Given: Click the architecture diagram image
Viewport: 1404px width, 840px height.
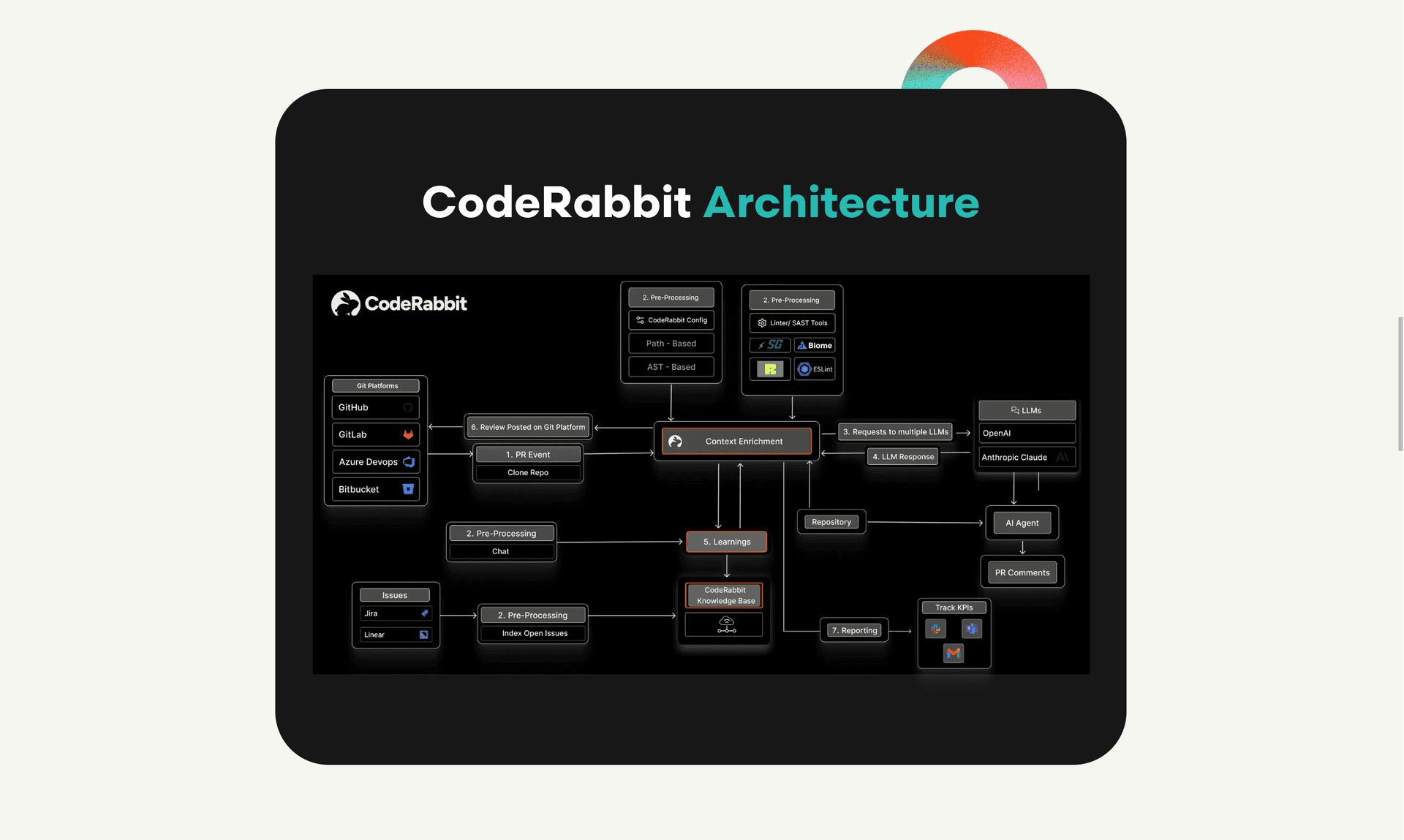Looking at the screenshot, I should coord(701,474).
